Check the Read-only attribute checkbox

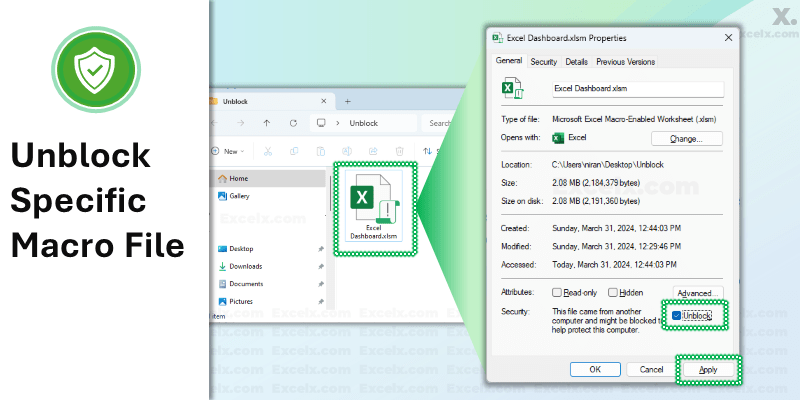[x=557, y=293]
